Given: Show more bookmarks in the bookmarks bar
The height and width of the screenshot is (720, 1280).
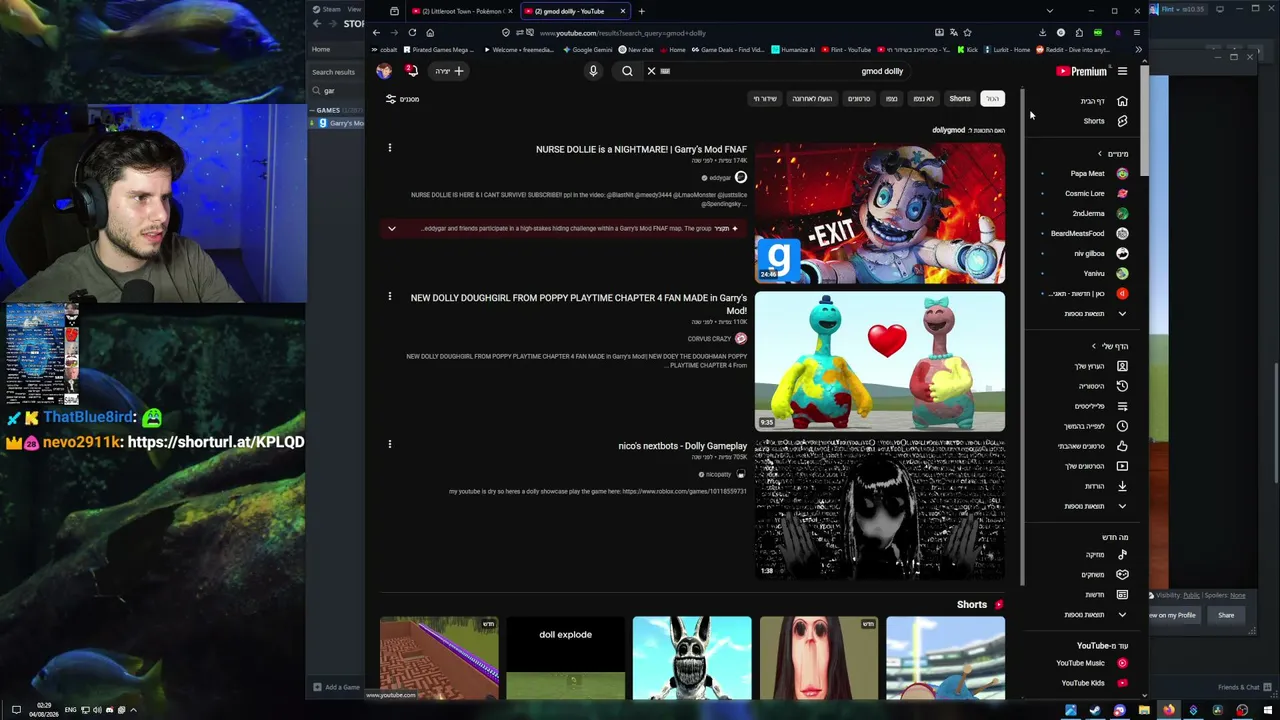Looking at the screenshot, I should [1138, 50].
